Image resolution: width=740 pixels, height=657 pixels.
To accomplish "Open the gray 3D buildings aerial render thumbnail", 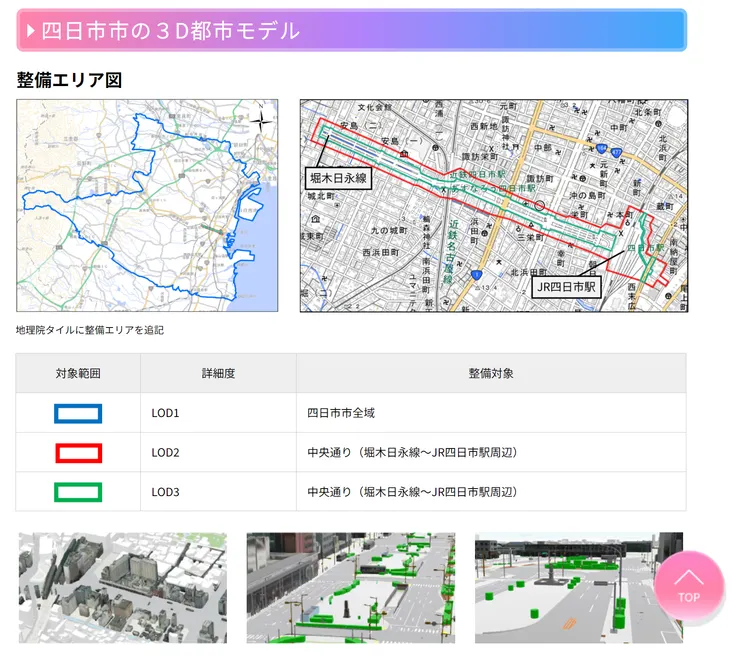I will coord(123,588).
